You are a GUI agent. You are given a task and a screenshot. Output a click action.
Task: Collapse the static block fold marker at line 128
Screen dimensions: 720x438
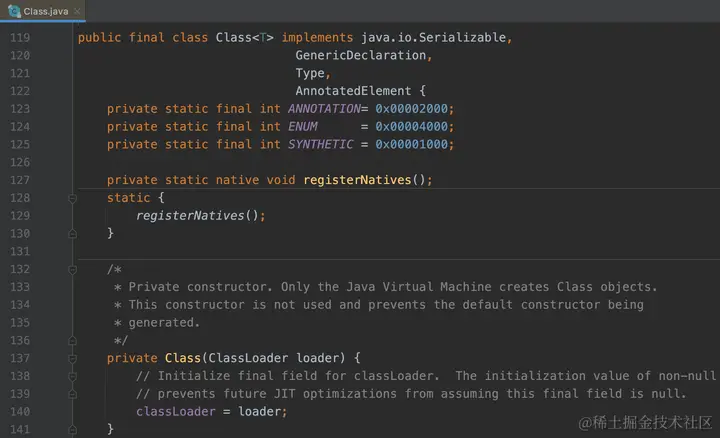(x=72, y=198)
